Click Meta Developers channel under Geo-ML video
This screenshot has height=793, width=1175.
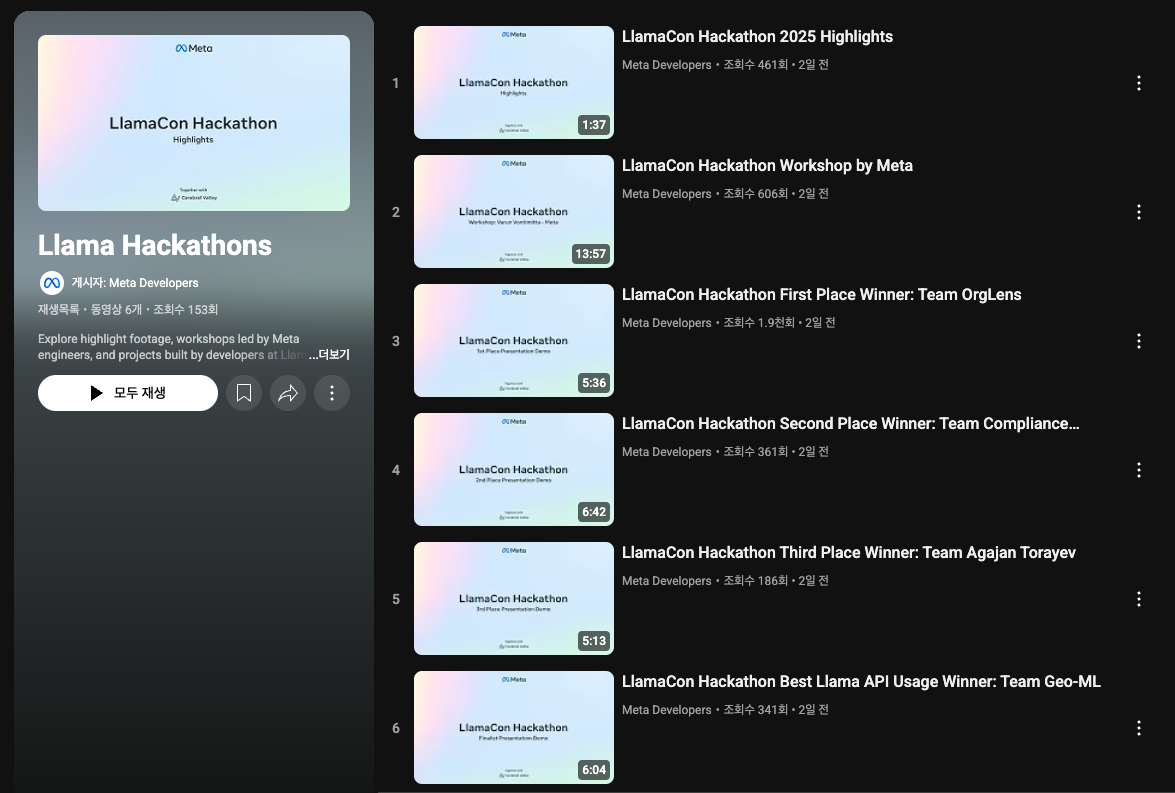(666, 710)
